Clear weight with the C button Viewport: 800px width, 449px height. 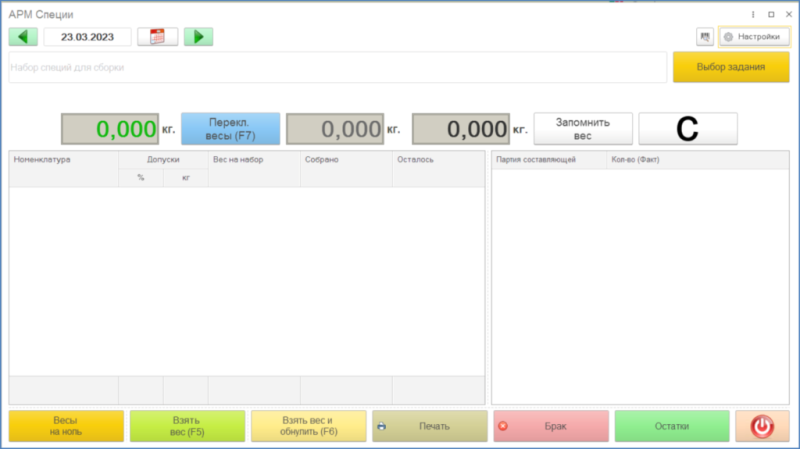click(688, 129)
